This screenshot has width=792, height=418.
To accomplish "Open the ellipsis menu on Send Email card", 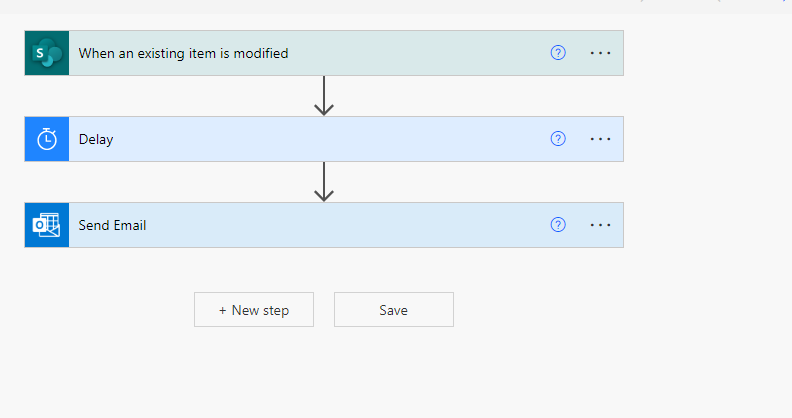I will [601, 225].
